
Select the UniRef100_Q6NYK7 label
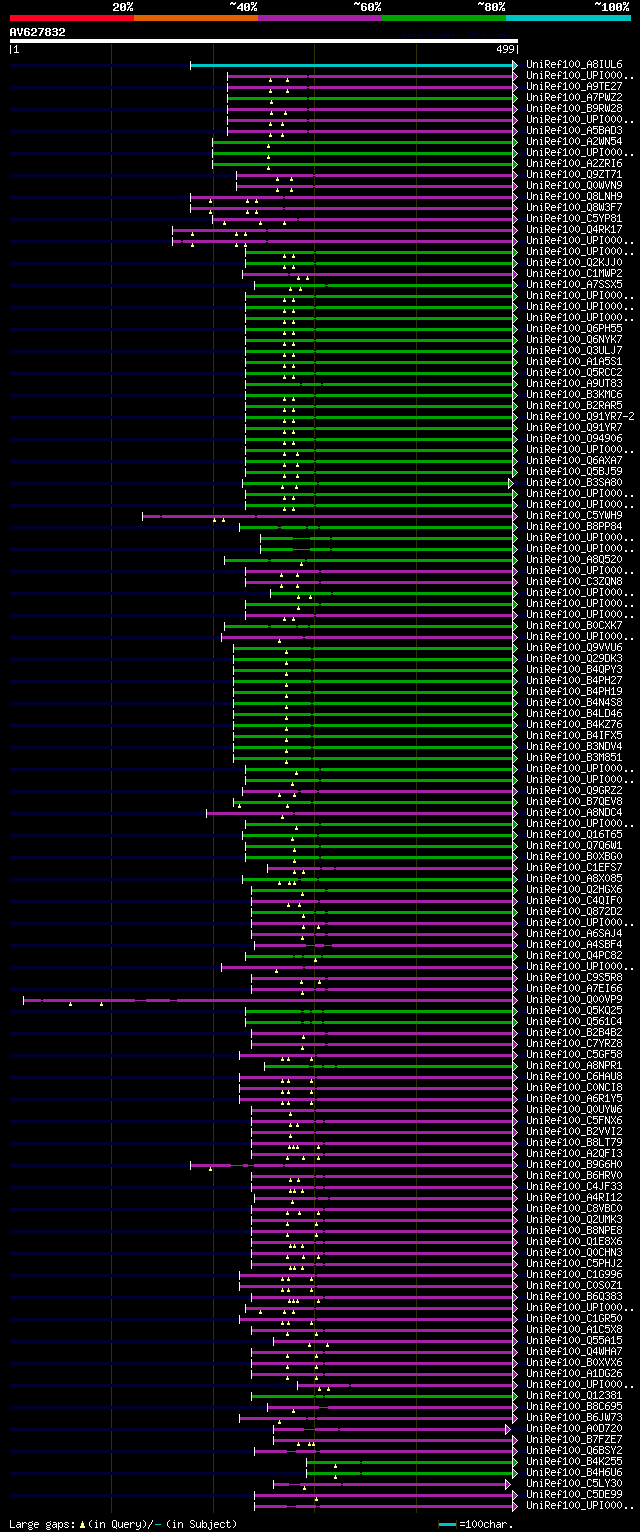pos(574,340)
